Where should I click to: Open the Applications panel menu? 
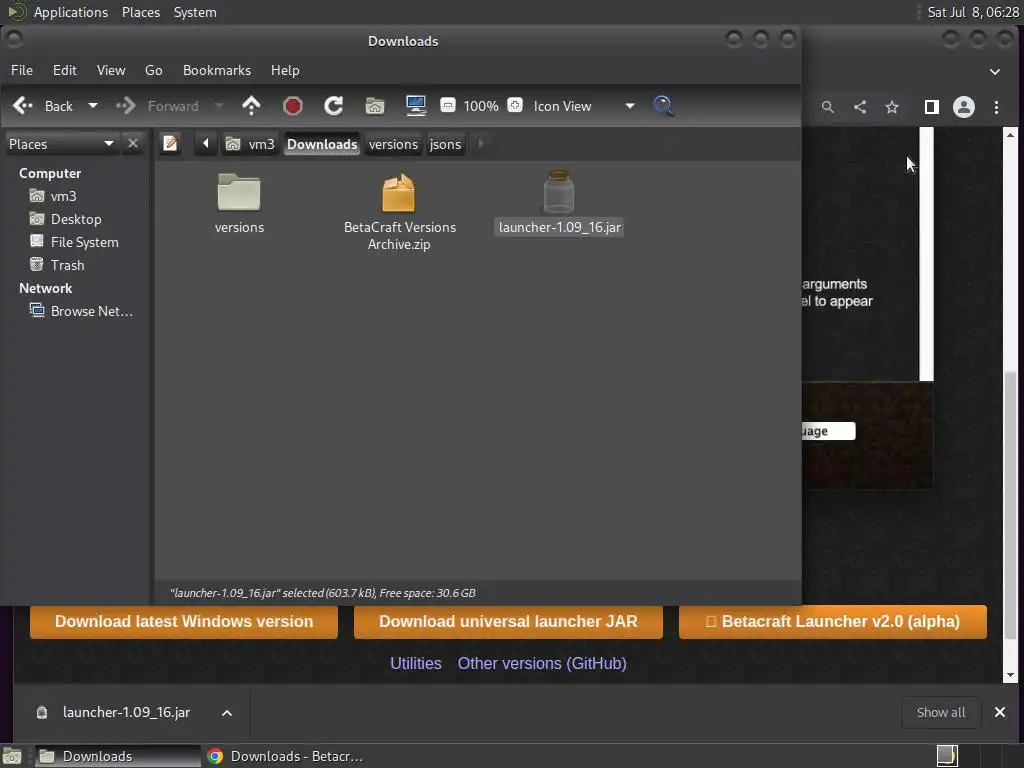click(x=71, y=12)
